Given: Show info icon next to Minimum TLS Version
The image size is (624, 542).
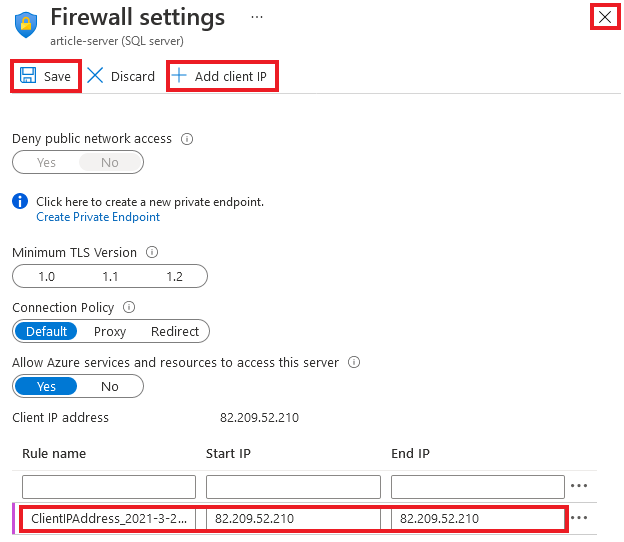Looking at the screenshot, I should pyautogui.click(x=152, y=253).
